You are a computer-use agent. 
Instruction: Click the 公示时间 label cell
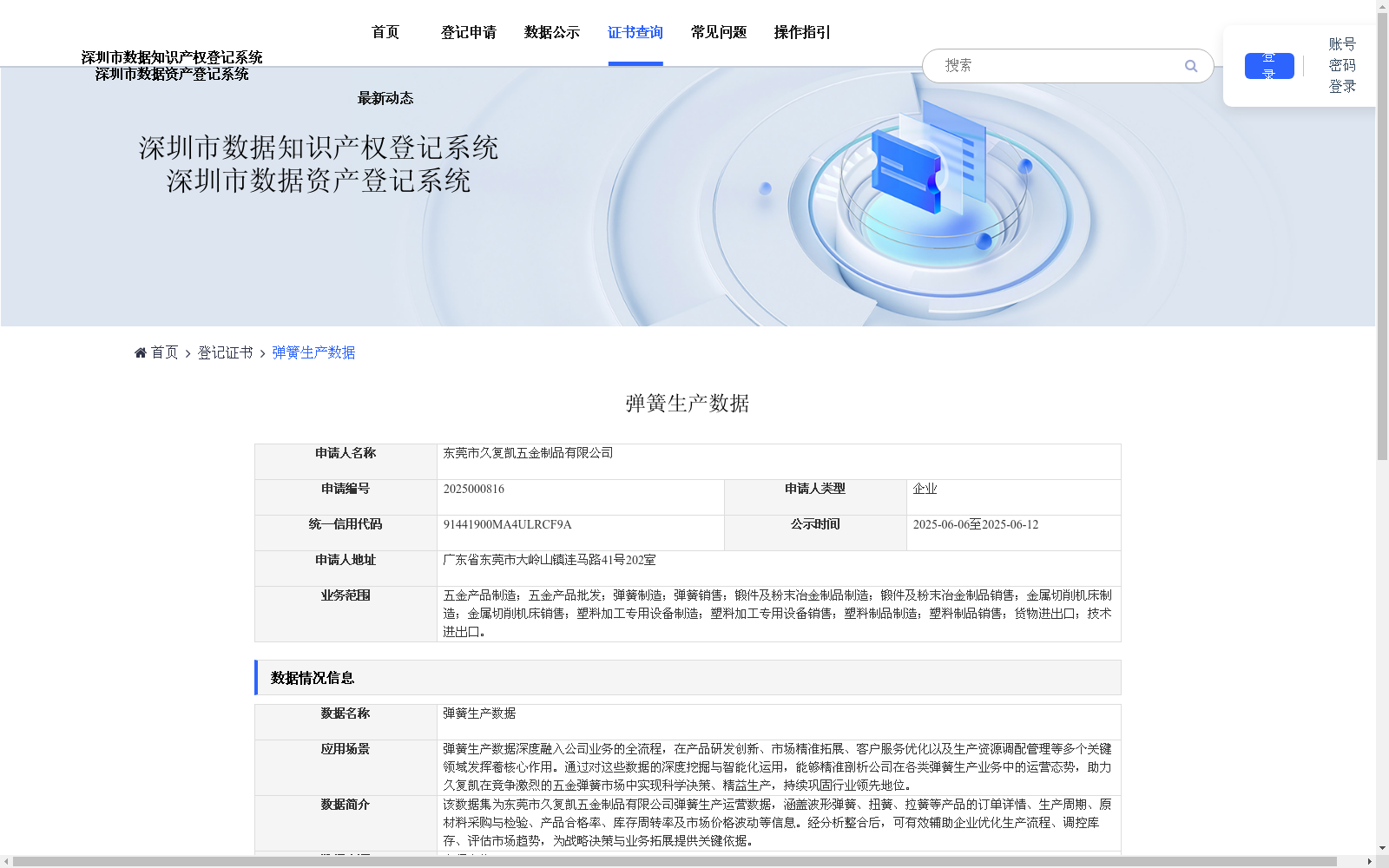(815, 533)
